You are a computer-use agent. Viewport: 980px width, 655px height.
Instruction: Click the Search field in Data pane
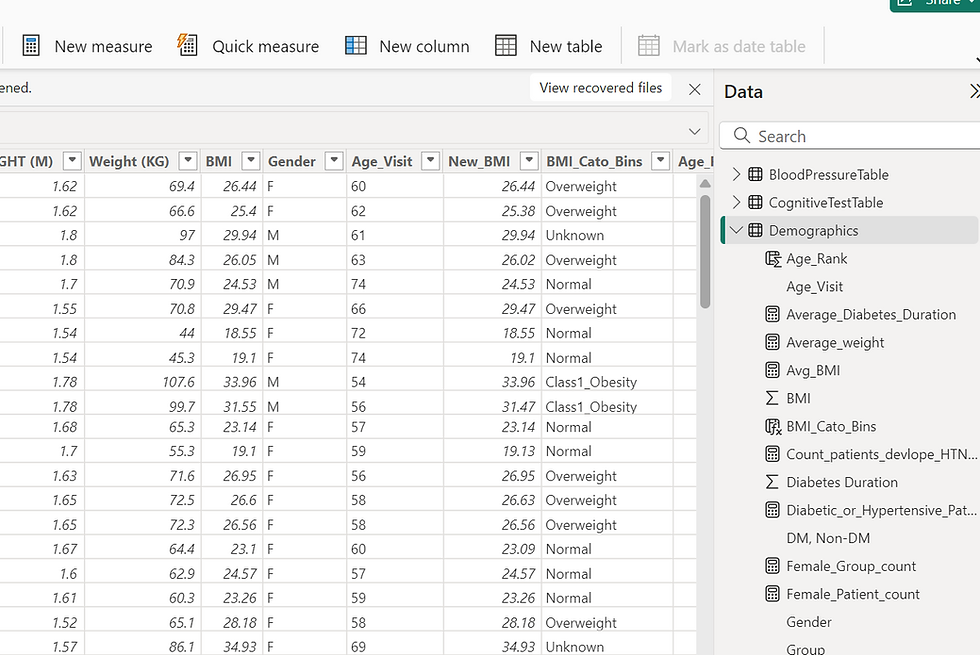[x=850, y=136]
